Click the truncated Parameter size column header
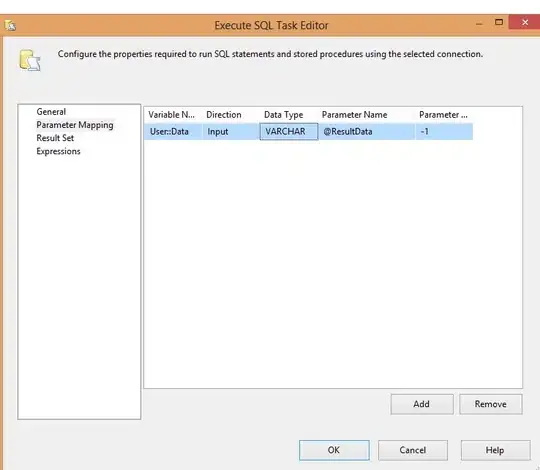The height and width of the screenshot is (470, 540). click(443, 115)
